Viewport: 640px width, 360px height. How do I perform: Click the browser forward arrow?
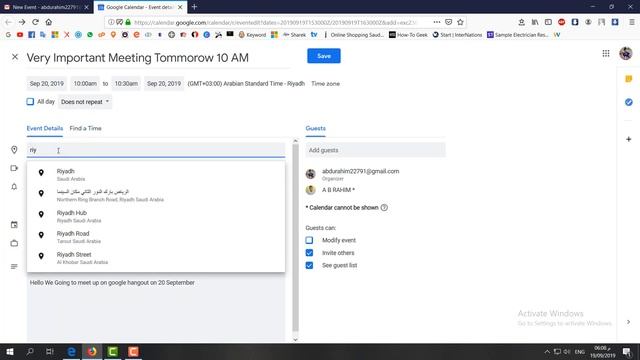22,22
